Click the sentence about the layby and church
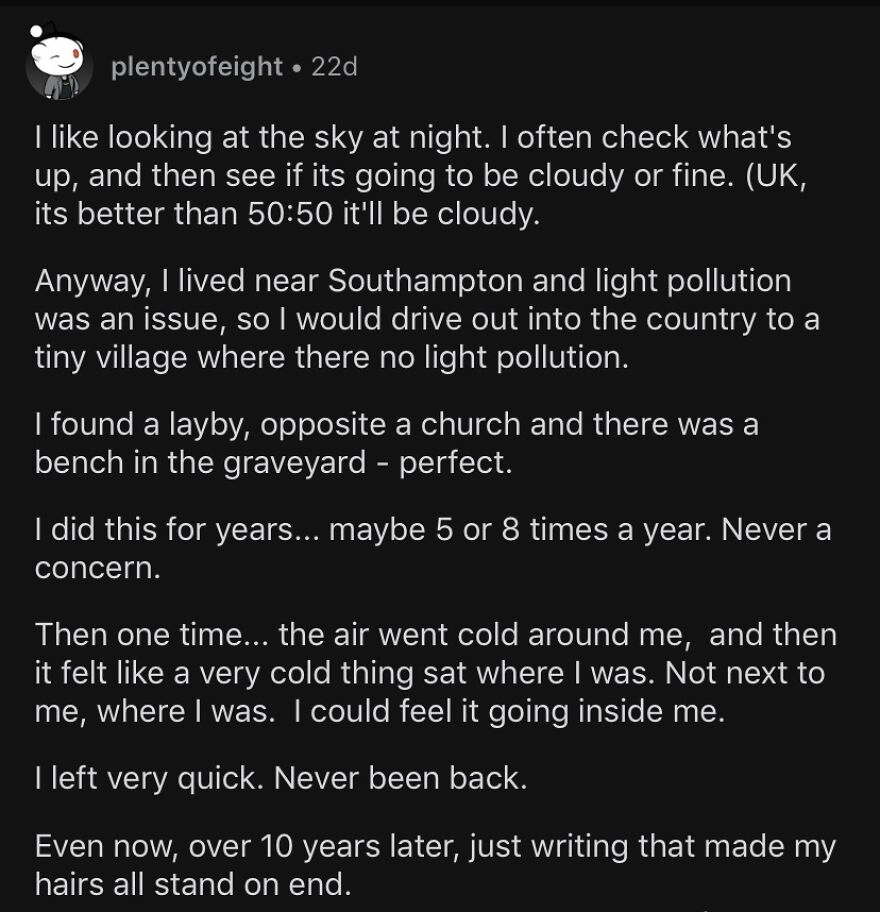 click(396, 425)
